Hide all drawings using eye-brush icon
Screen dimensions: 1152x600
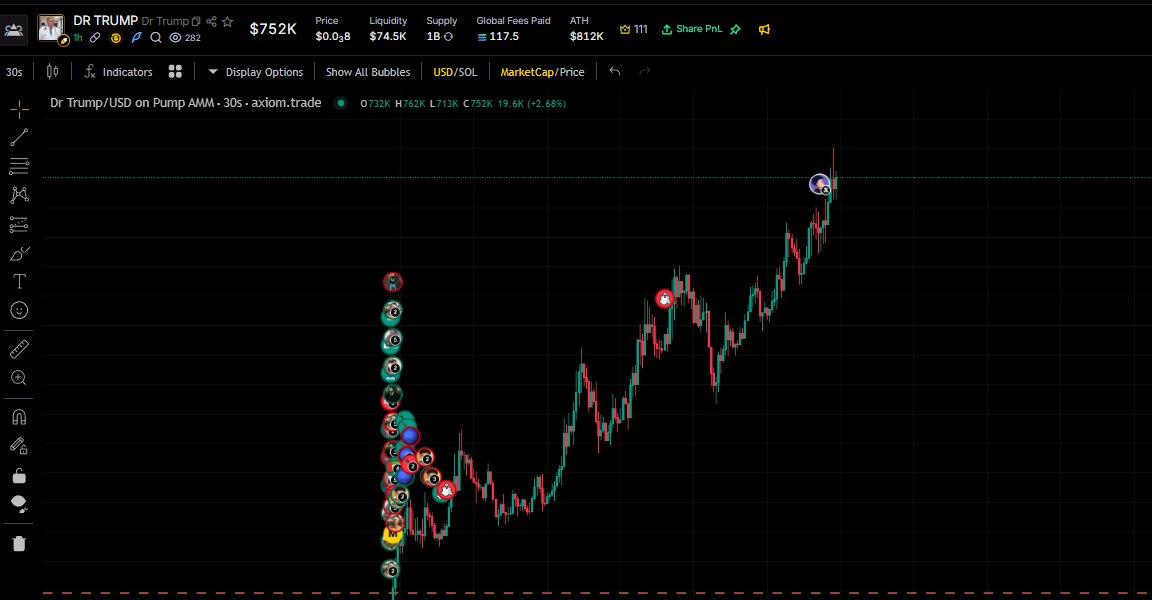[x=19, y=504]
